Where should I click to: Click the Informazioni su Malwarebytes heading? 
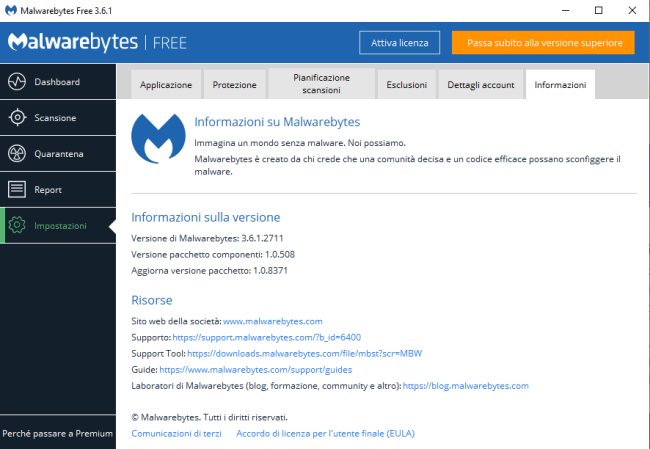point(277,122)
